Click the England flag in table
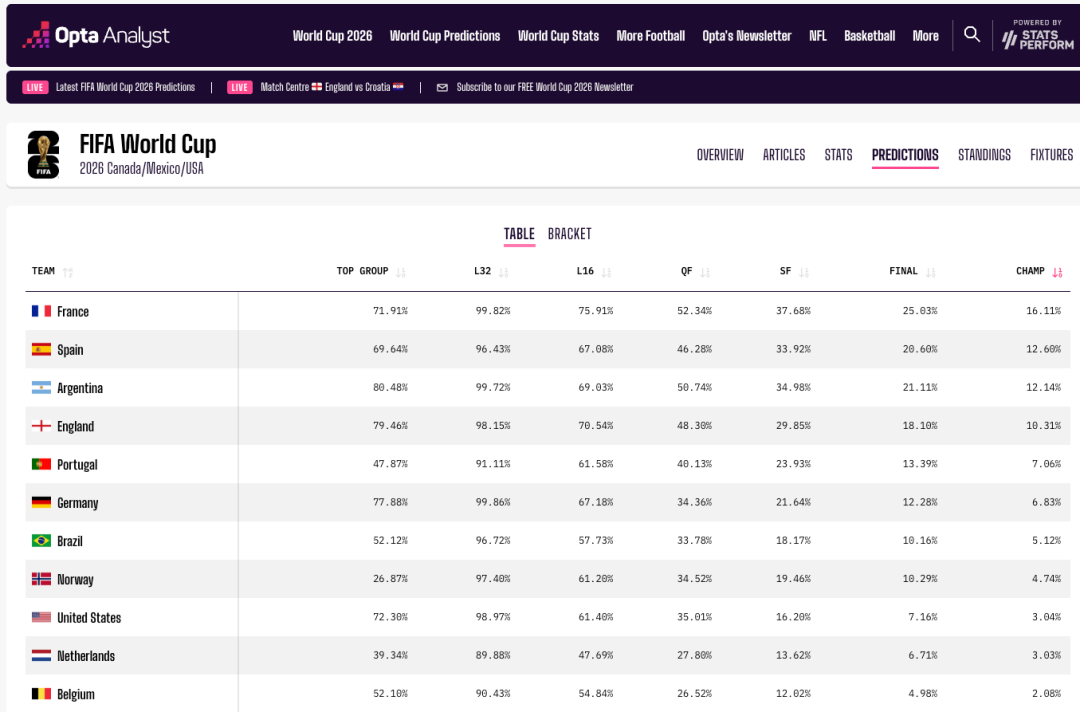Image resolution: width=1080 pixels, height=712 pixels. [41, 426]
